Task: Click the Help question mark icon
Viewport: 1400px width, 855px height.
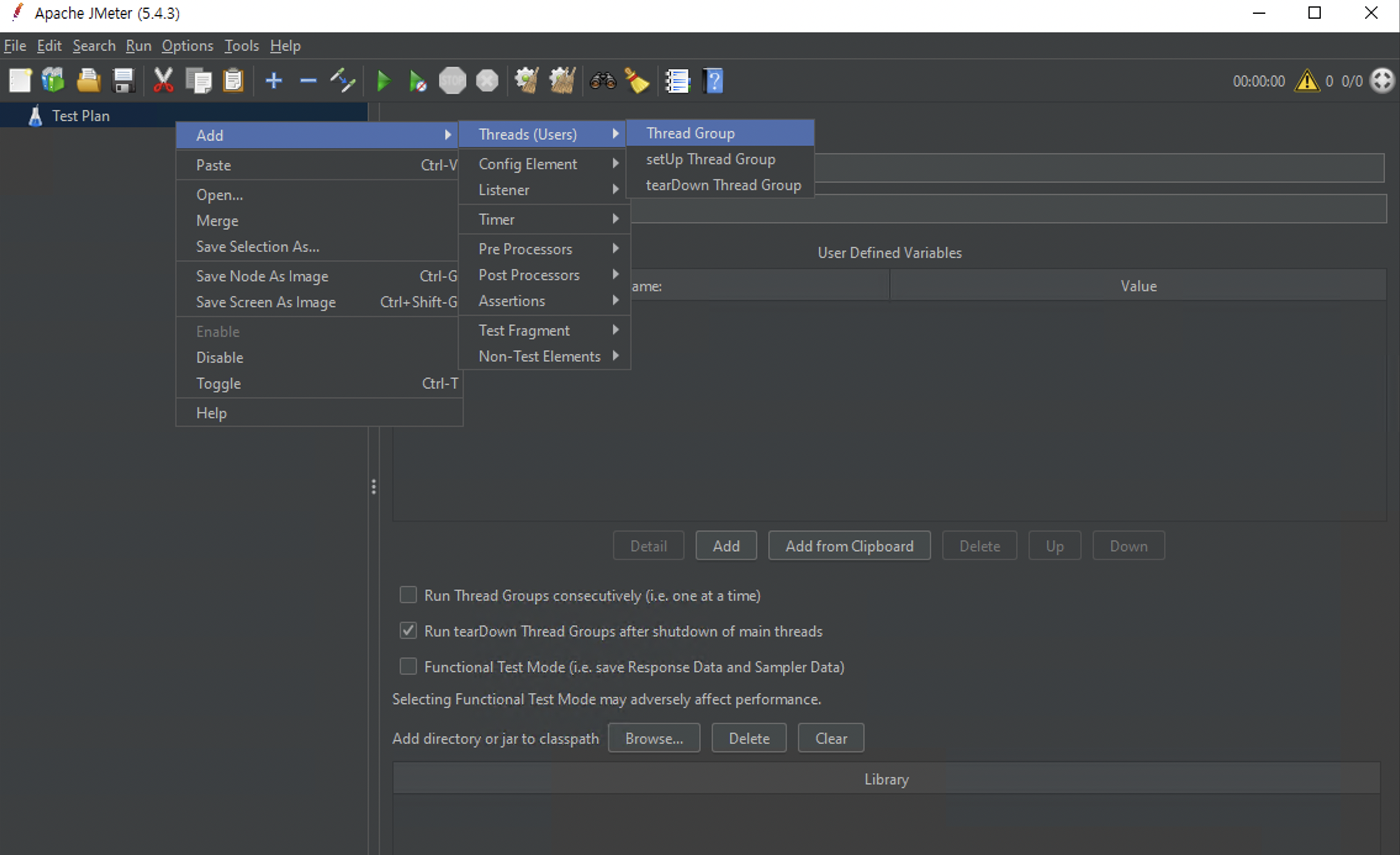Action: pos(713,81)
